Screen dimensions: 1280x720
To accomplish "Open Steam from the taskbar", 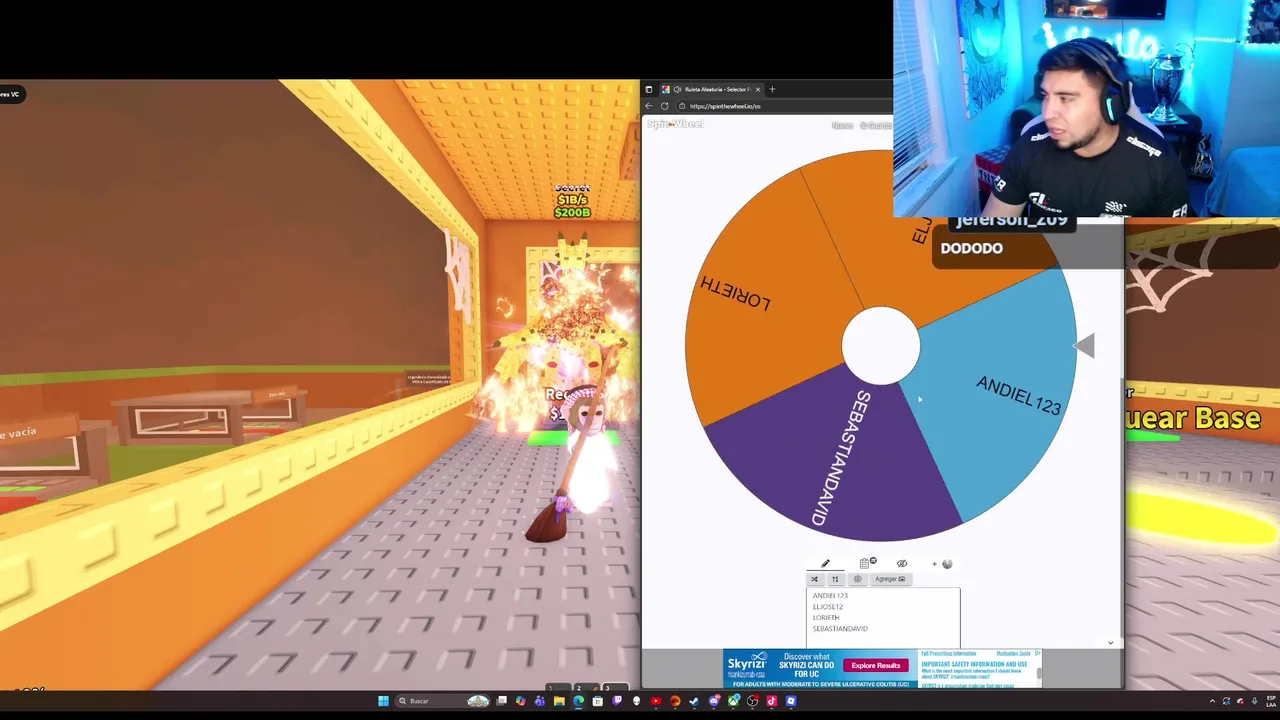I will 694,701.
